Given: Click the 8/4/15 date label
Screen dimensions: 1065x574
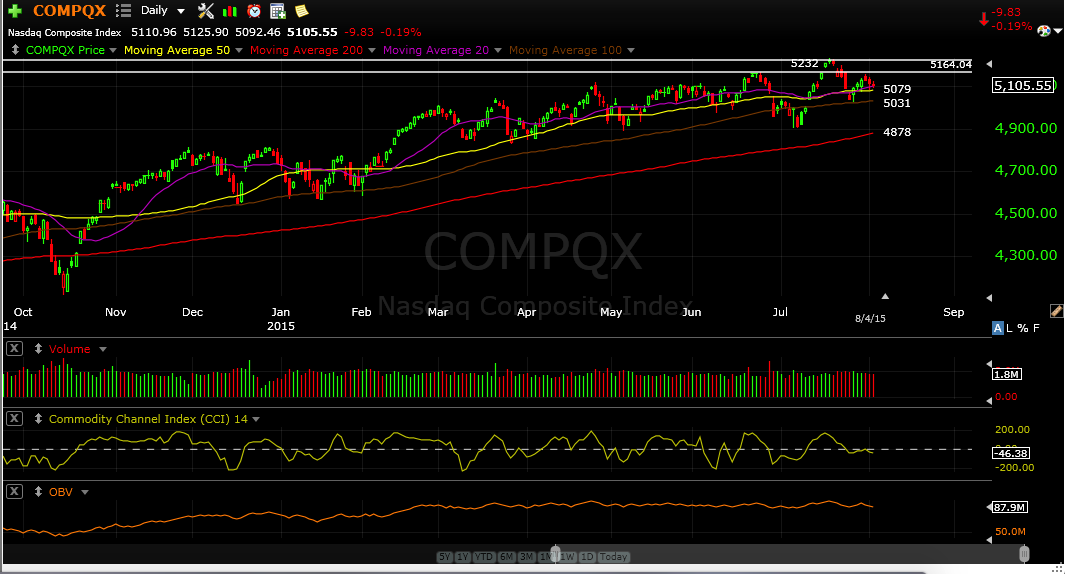Looking at the screenshot, I should (x=870, y=318).
